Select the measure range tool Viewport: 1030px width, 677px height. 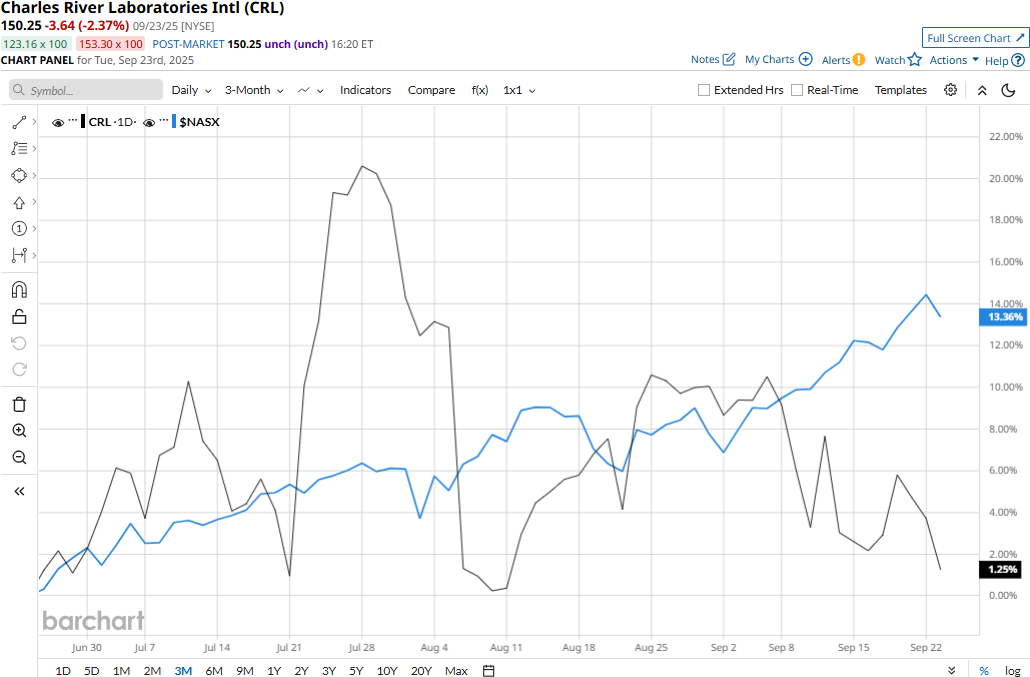pyautogui.click(x=19, y=255)
